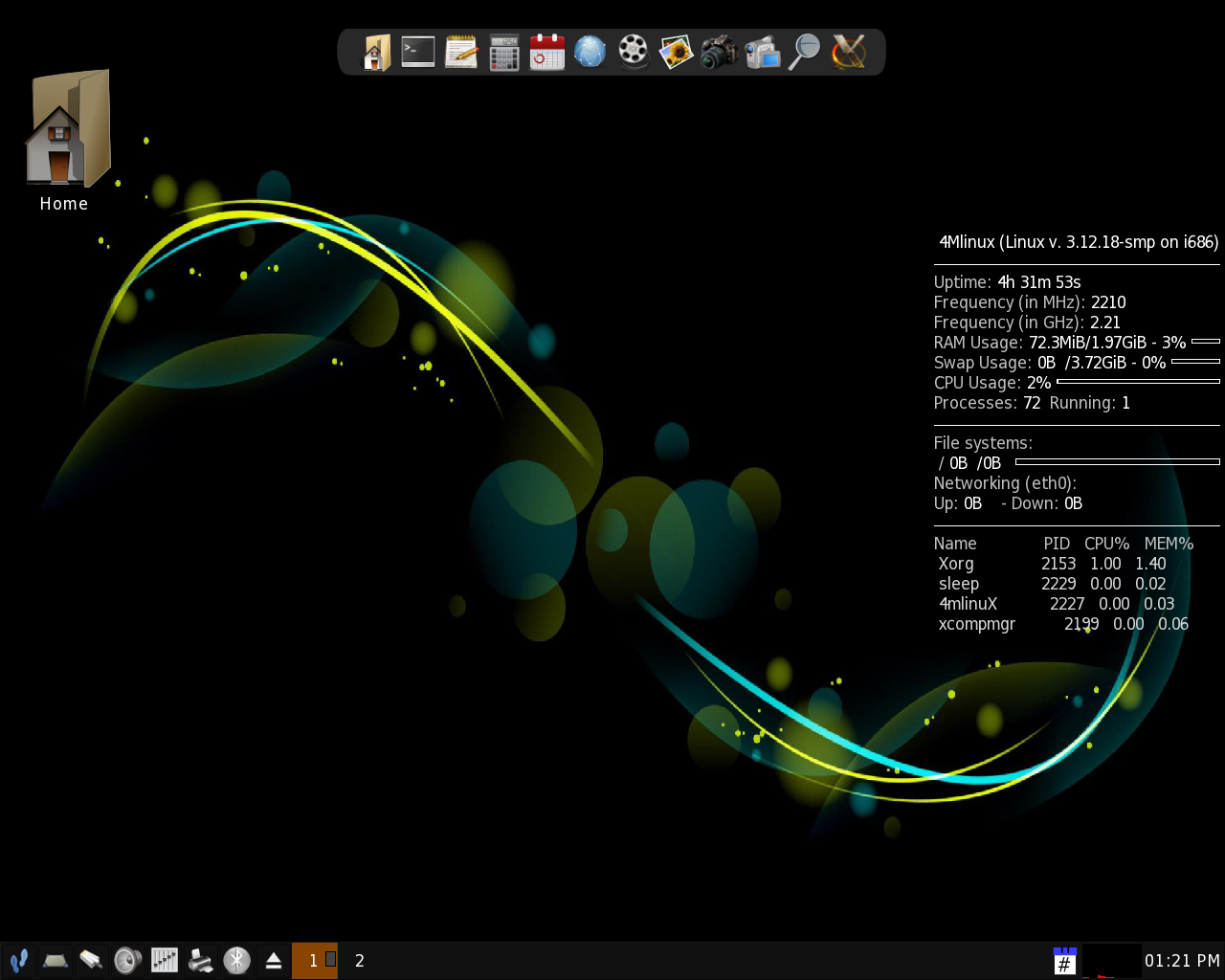
Task: Click the RAM Usage progress bar
Action: point(1206,341)
